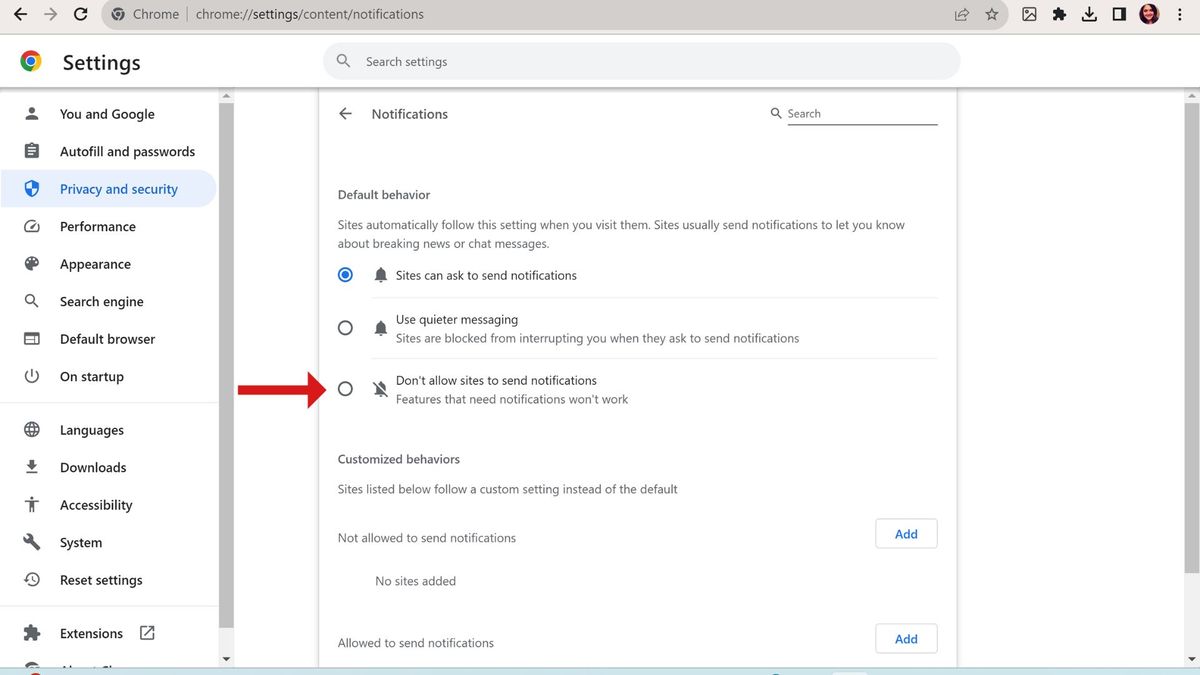Select Use quieter messaging option
Screen dimensions: 1200x675
[x=345, y=328]
